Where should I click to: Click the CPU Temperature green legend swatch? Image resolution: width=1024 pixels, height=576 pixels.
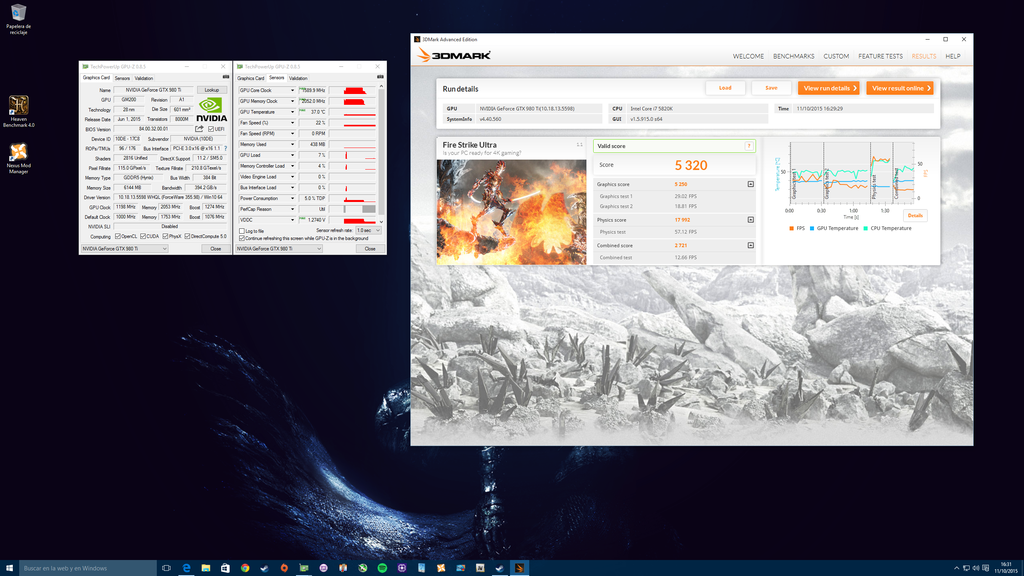865,229
